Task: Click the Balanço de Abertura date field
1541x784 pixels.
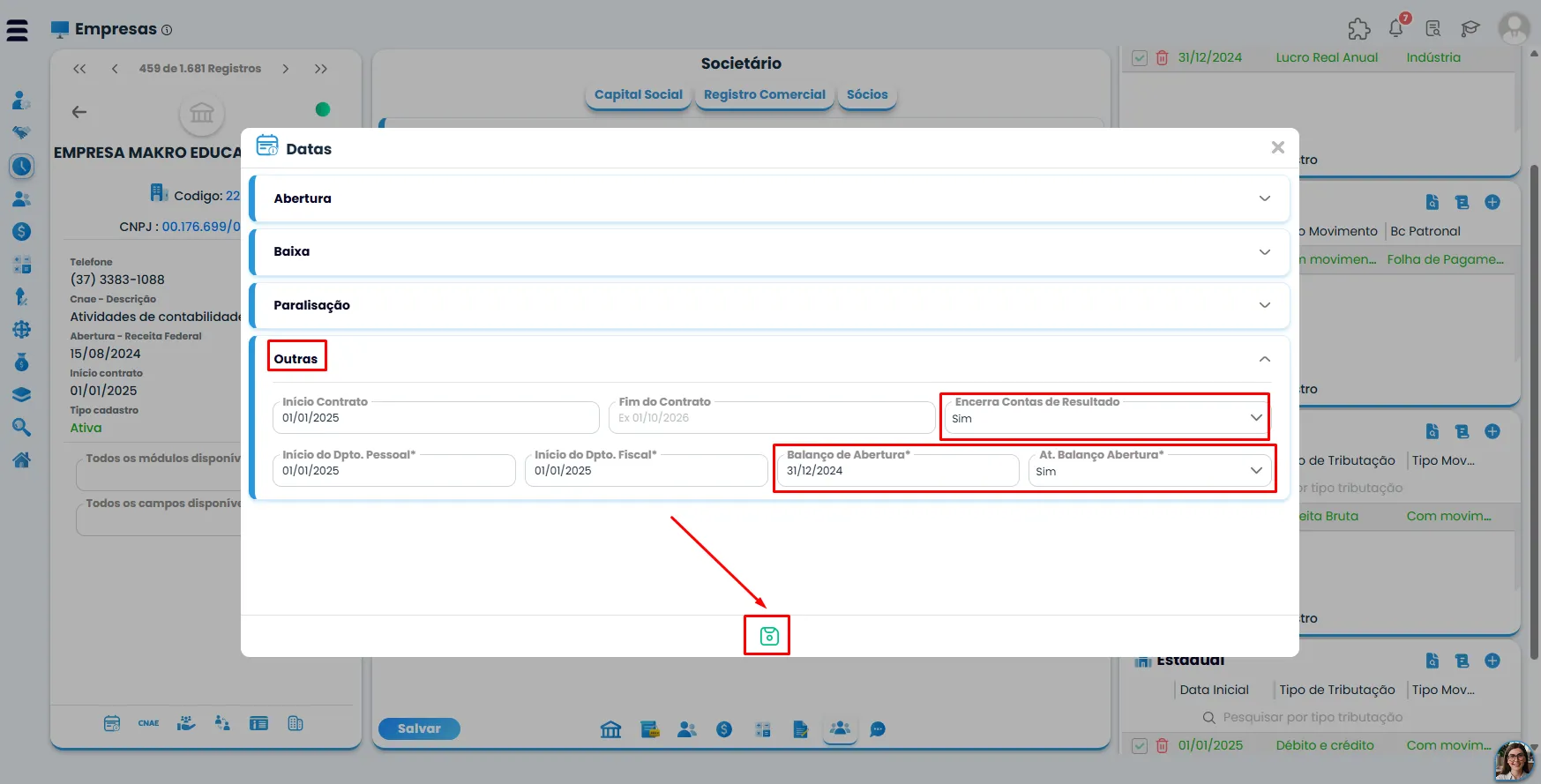Action: point(898,471)
